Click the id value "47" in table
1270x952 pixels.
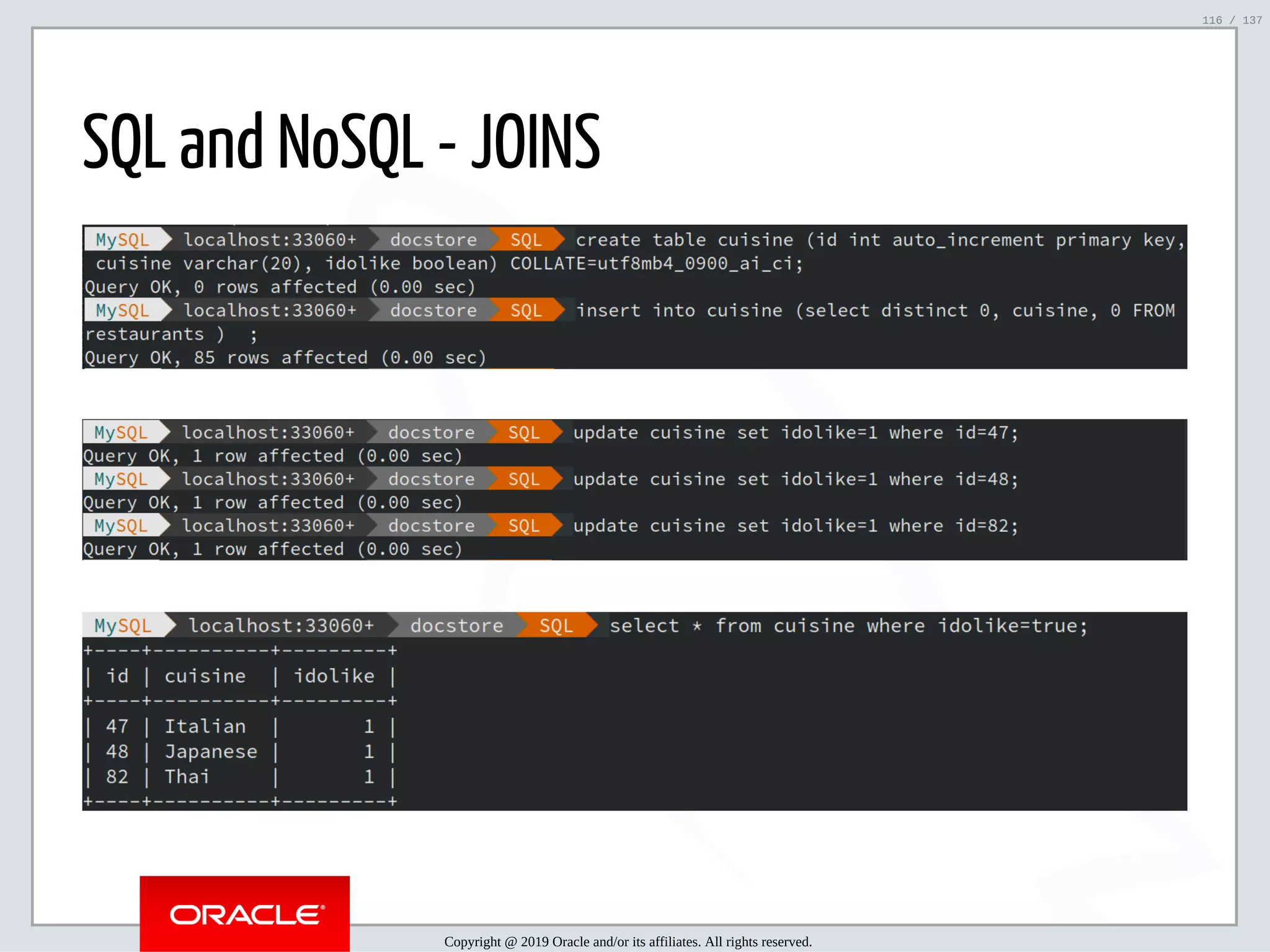pyautogui.click(x=117, y=726)
